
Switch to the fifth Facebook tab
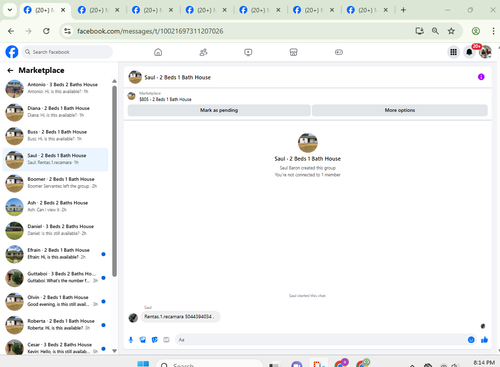tap(260, 10)
